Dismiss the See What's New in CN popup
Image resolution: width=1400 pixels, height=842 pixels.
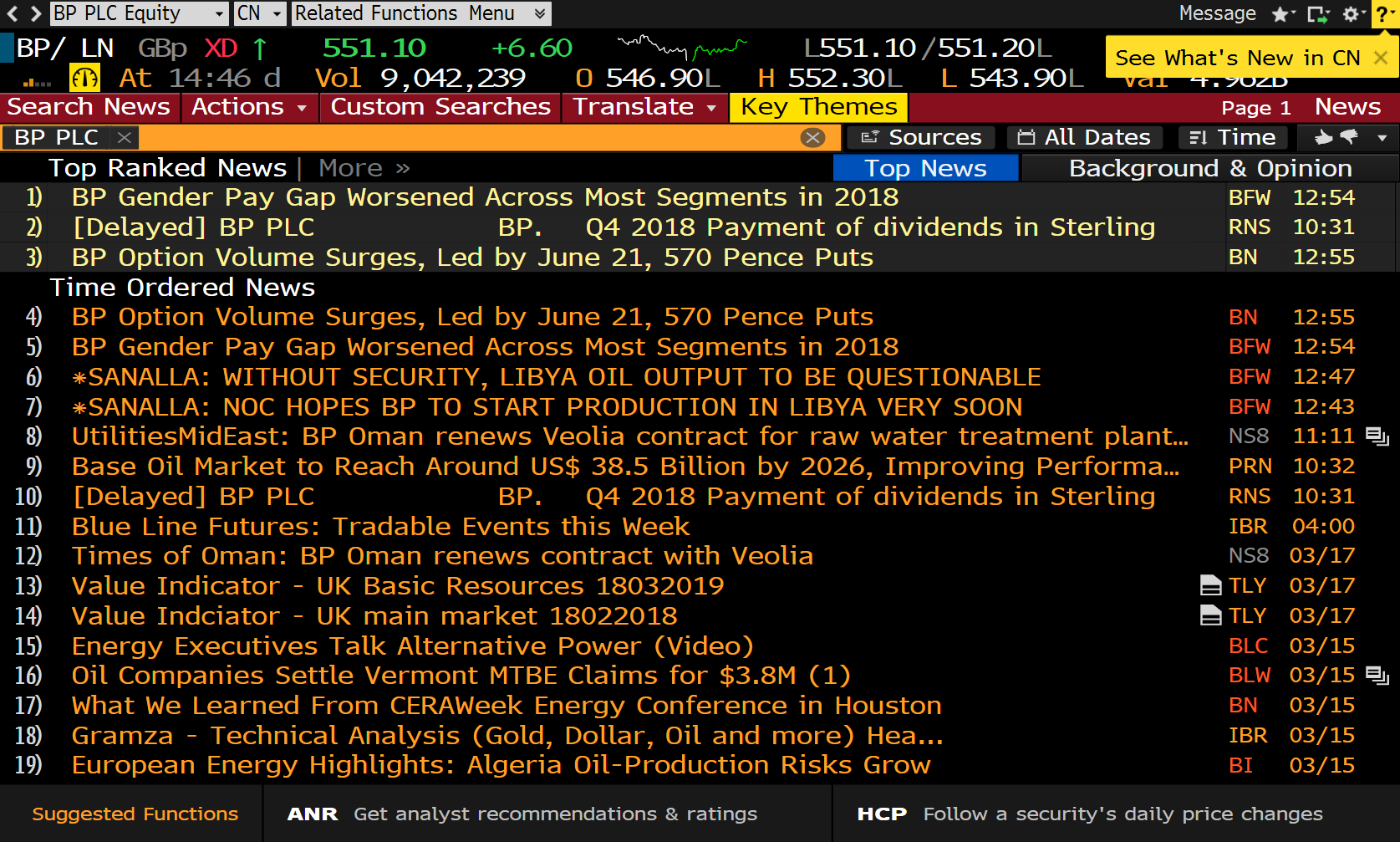1381,58
